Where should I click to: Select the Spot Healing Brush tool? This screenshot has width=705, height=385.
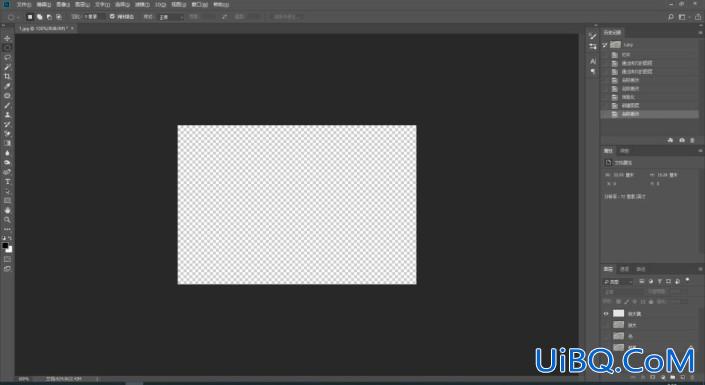click(x=7, y=96)
